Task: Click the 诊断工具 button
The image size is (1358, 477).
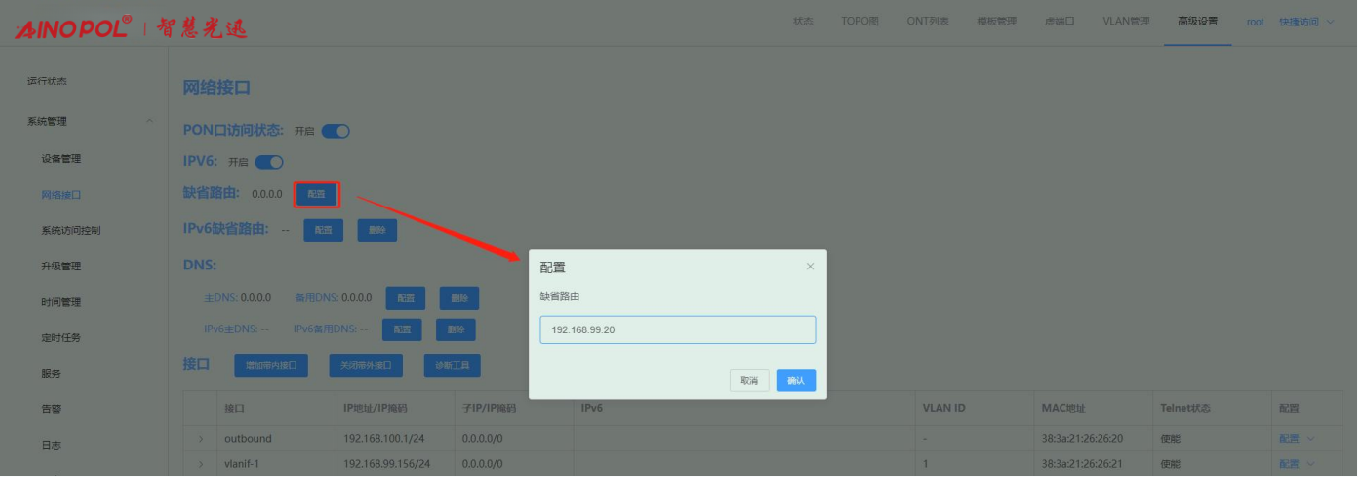Action: 452,366
